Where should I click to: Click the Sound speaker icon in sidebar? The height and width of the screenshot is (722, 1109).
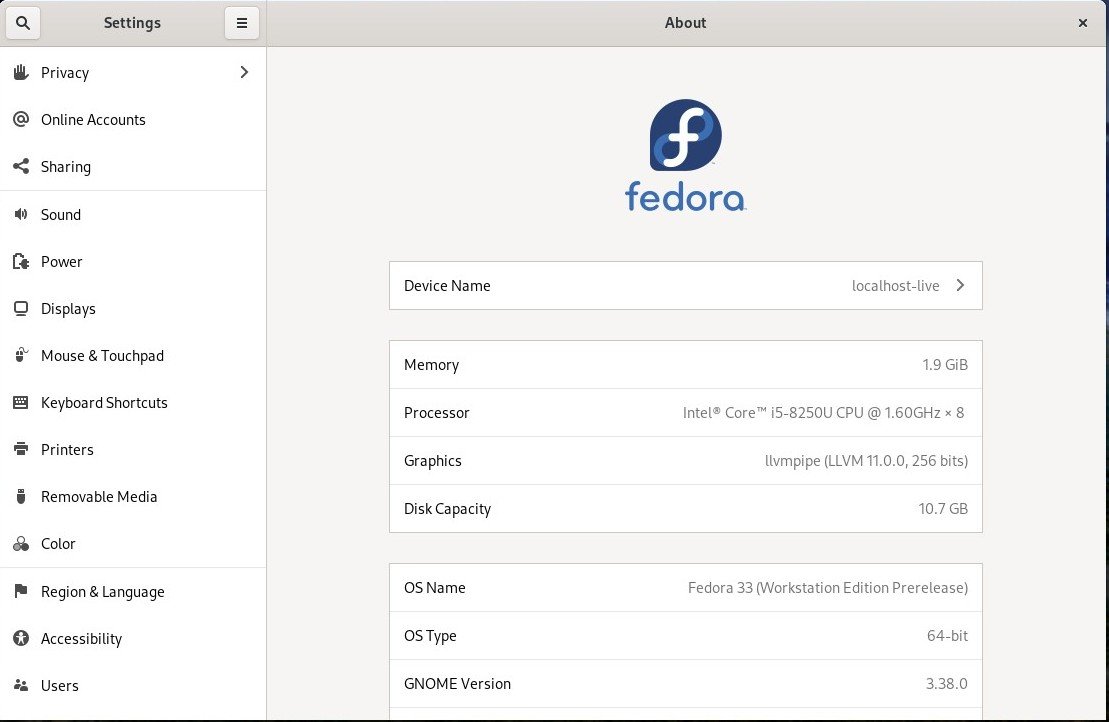point(21,214)
